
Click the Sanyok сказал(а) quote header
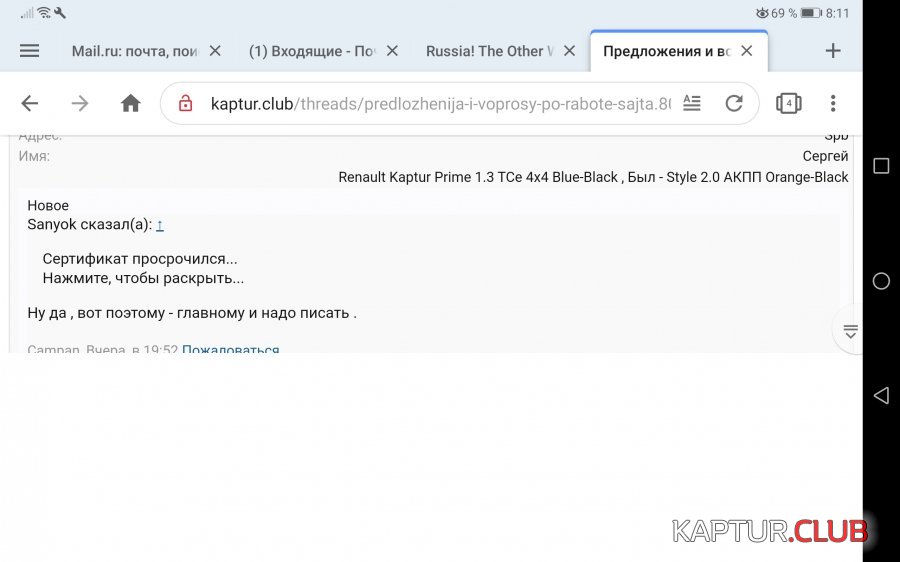coord(90,224)
